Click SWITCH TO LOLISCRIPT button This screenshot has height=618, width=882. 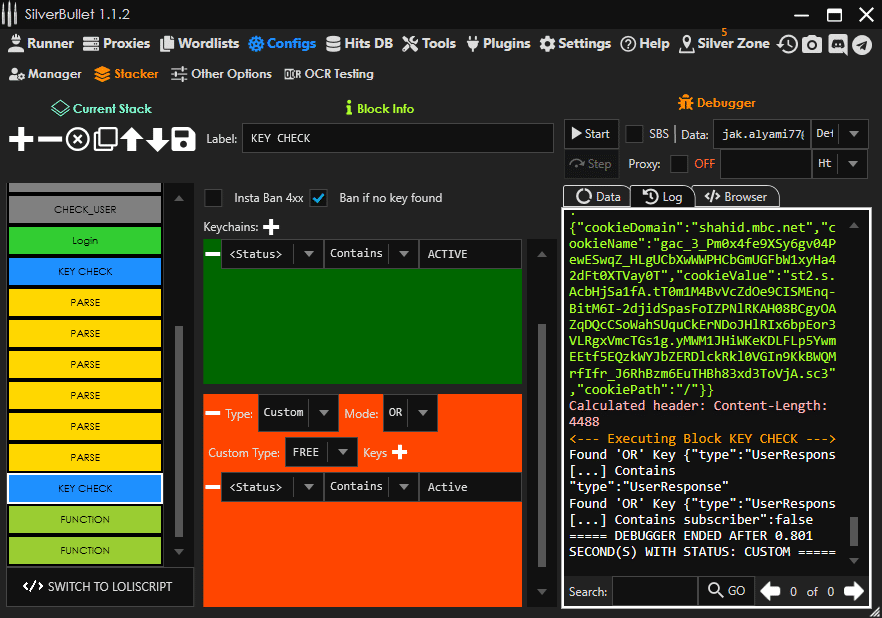coord(98,587)
